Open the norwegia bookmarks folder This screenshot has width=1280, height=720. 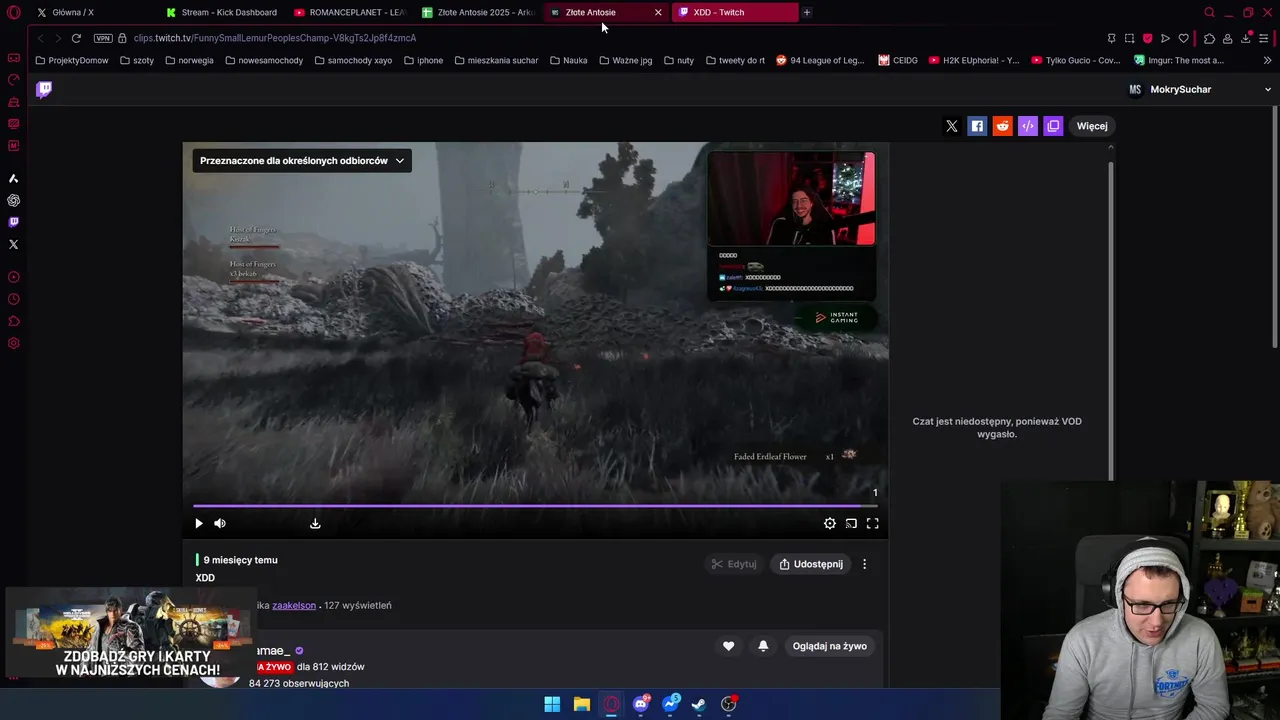click(x=190, y=60)
